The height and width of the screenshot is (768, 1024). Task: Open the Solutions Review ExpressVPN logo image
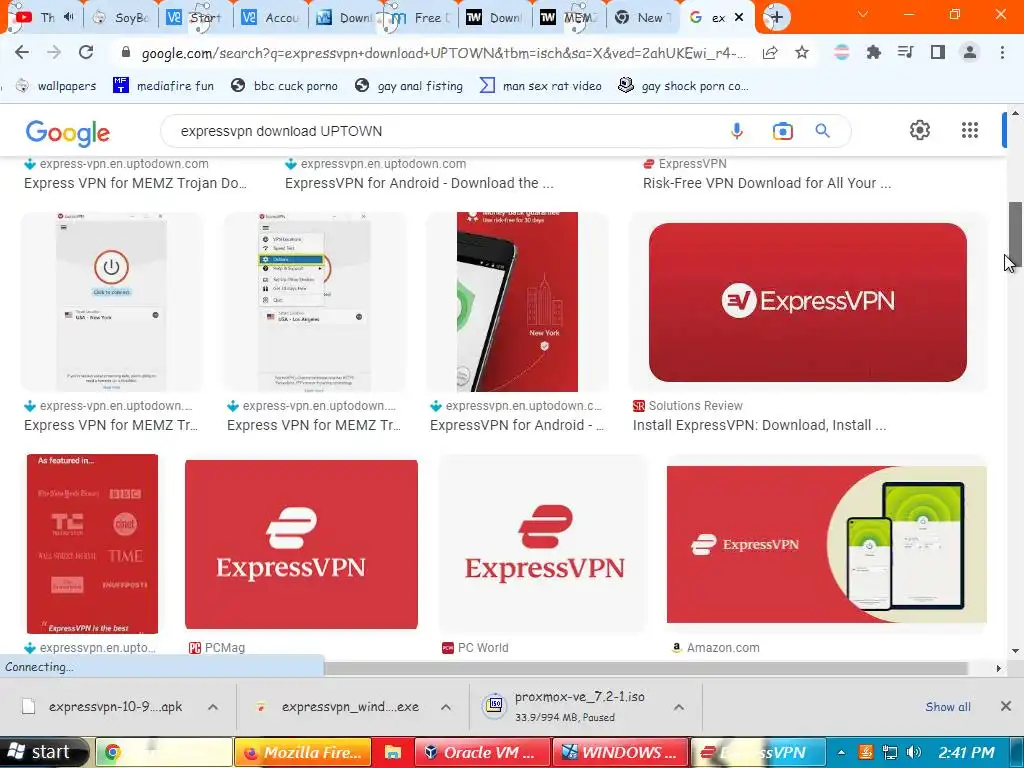[808, 302]
